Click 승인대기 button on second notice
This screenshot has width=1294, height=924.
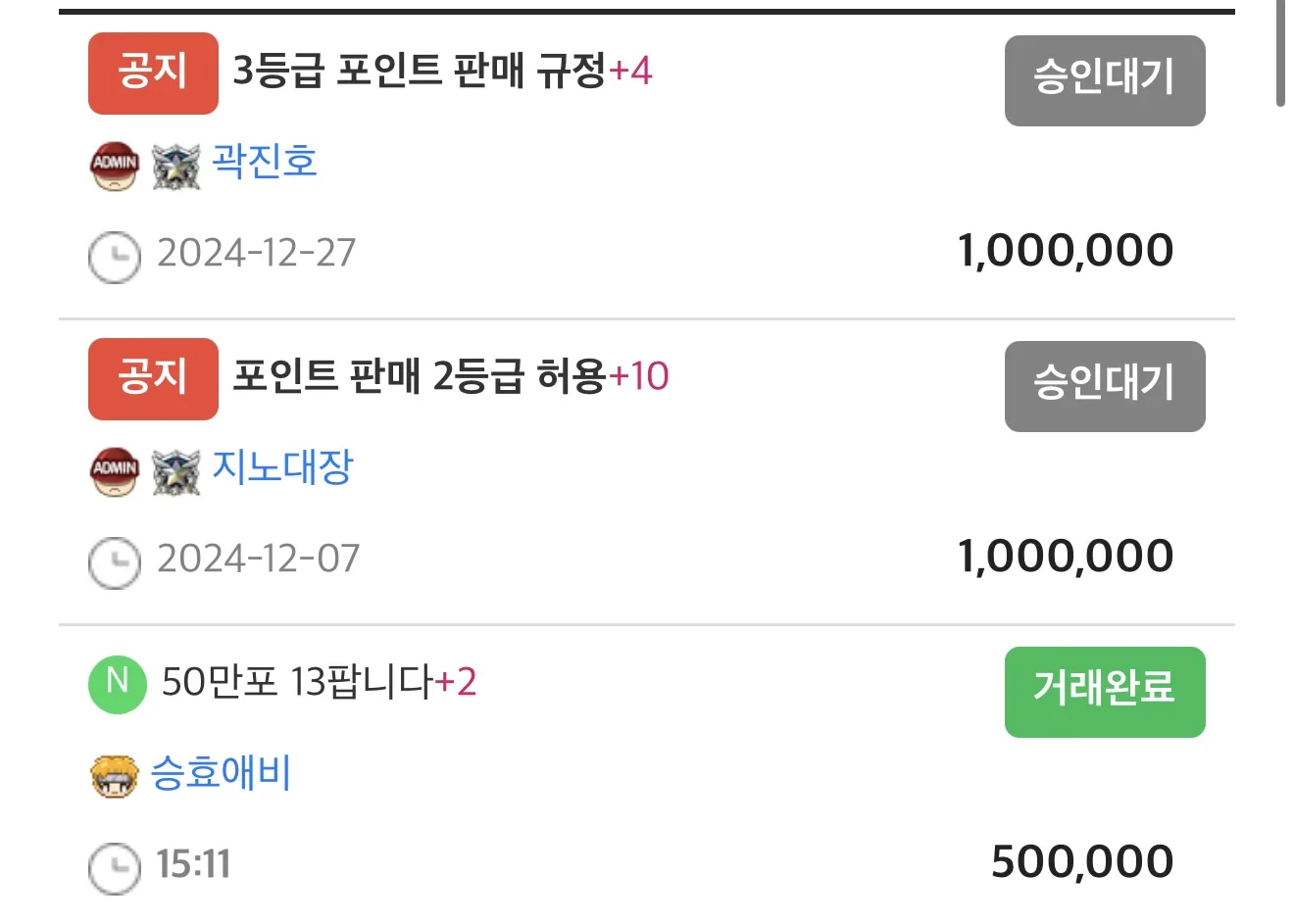click(1105, 386)
